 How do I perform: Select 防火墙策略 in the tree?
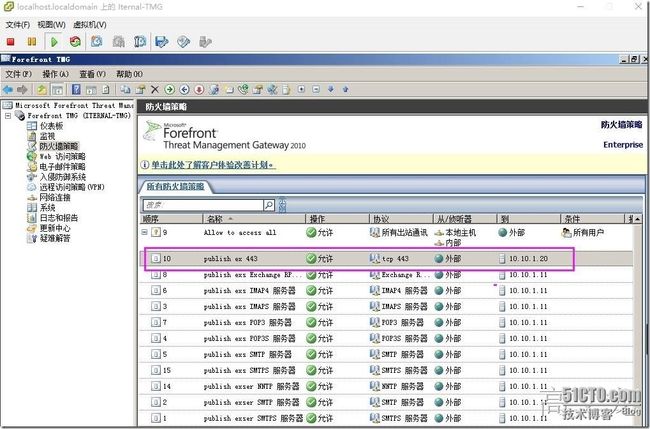(59, 146)
